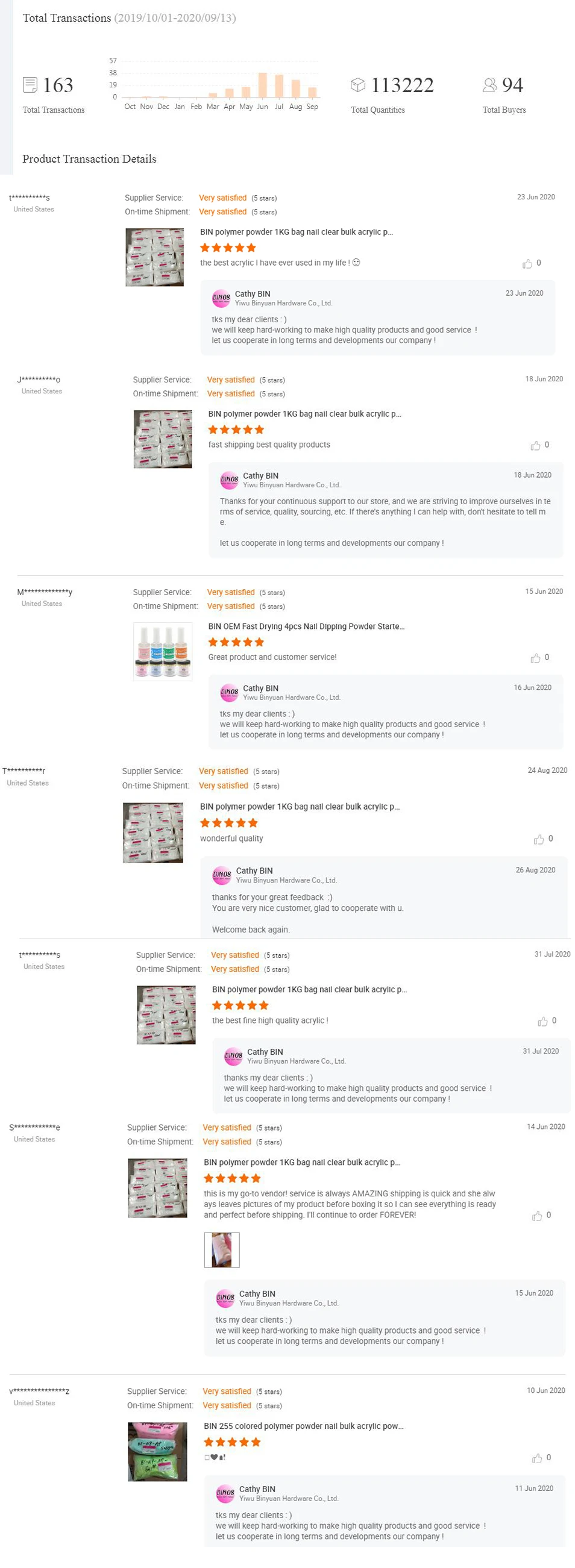The width and height of the screenshot is (575, 1568).
Task: Thumbs-up the "go-to vendor" review
Action: 536,1216
